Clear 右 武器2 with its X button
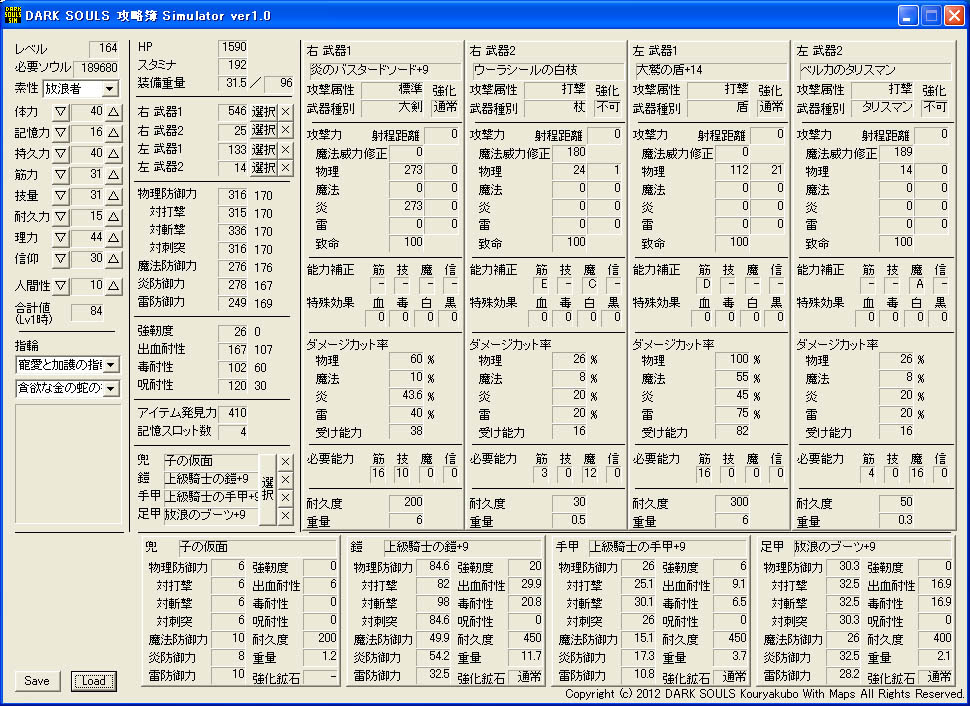The image size is (970, 706). (x=285, y=130)
